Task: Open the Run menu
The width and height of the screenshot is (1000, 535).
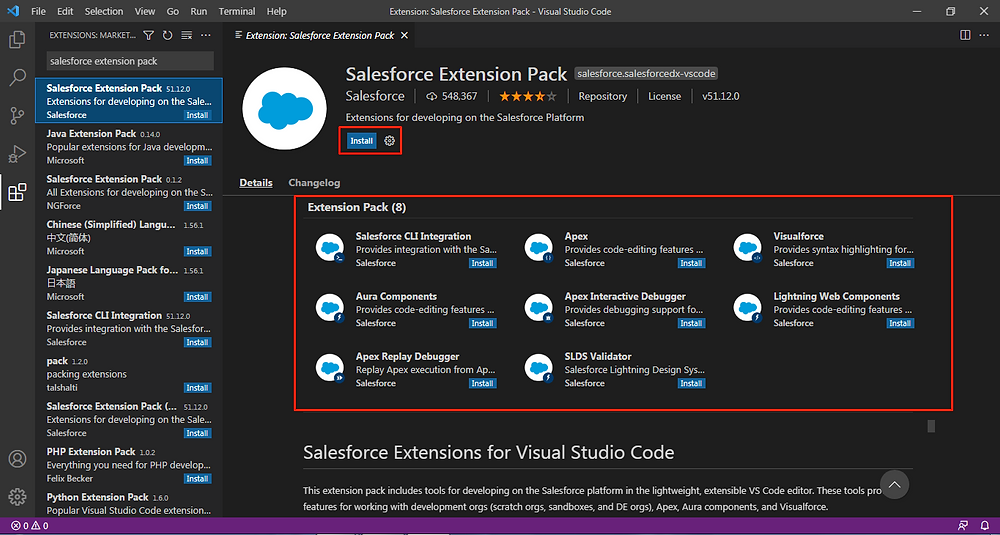Action: pyautogui.click(x=199, y=11)
